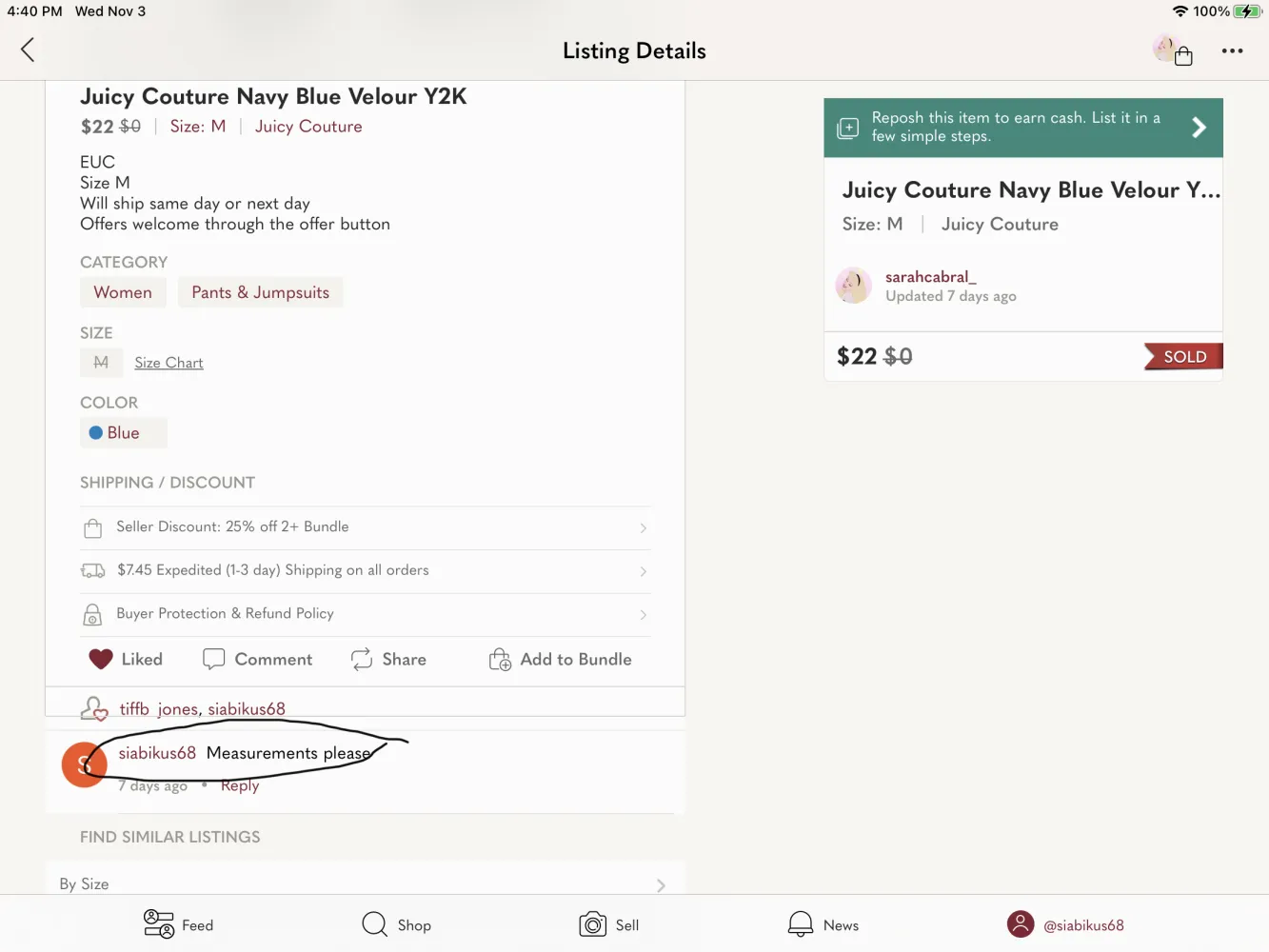
Task: Go back using the top-left arrow
Action: point(28,50)
